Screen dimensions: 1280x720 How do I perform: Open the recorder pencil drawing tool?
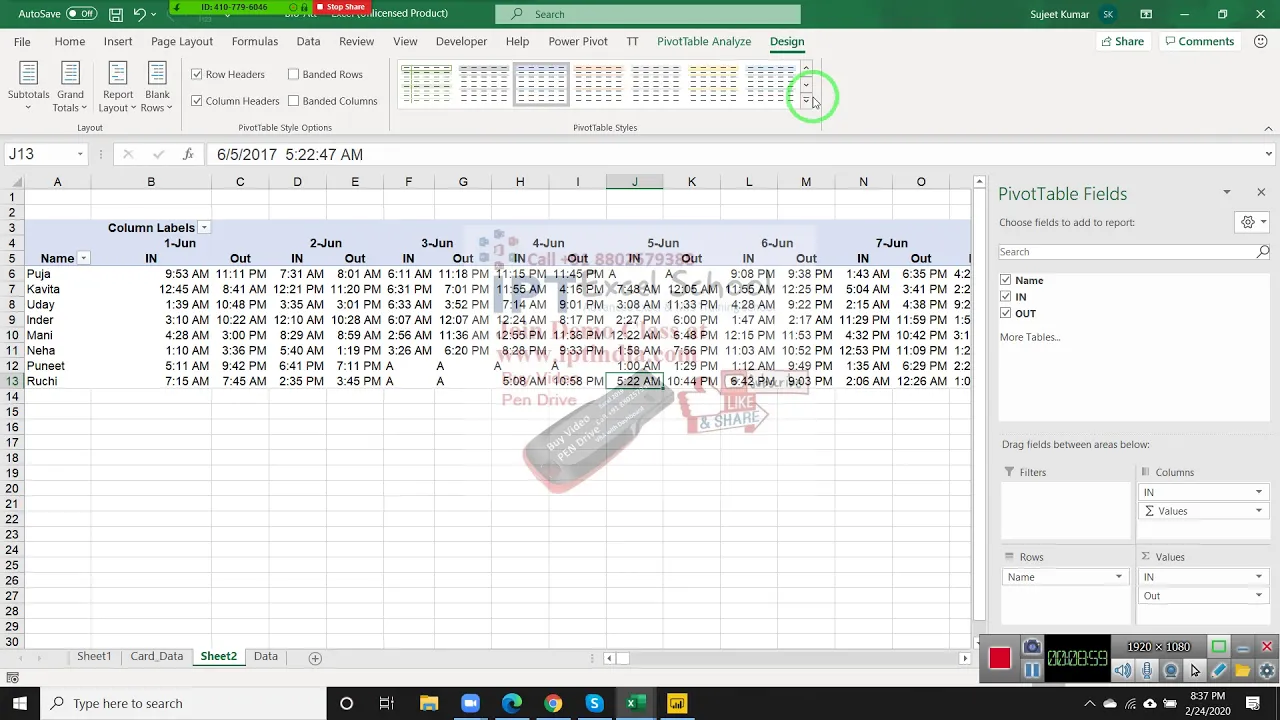point(1219,671)
